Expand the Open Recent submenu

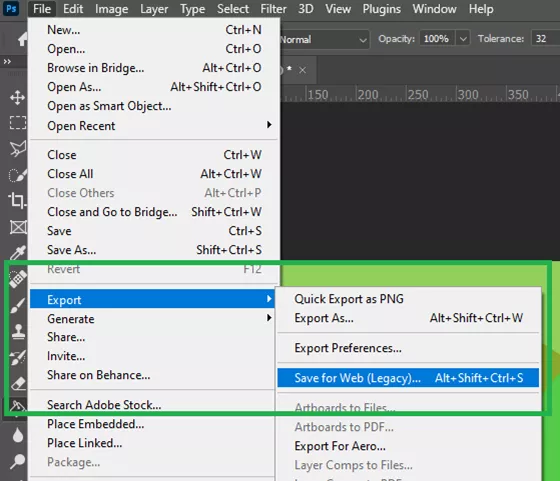click(x=154, y=126)
